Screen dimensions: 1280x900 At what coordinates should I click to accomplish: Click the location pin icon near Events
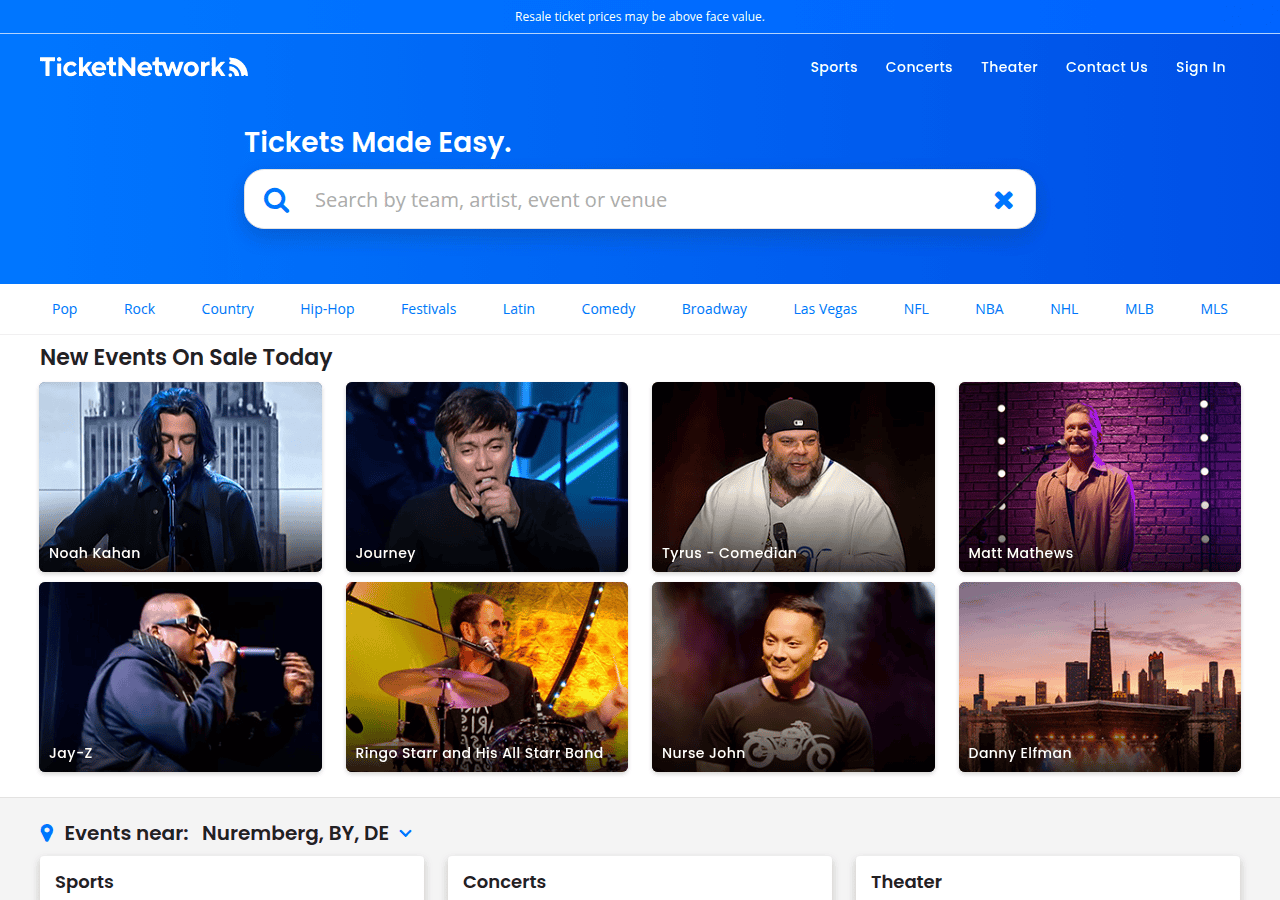click(x=46, y=833)
